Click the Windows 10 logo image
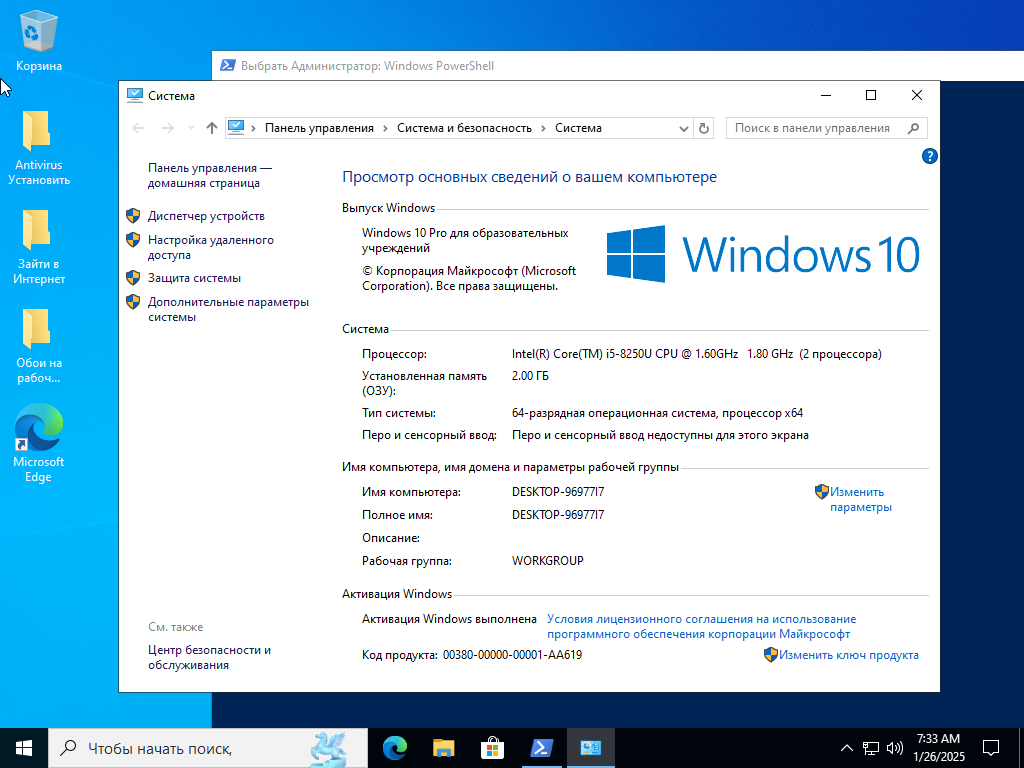1024x768 pixels. click(x=763, y=253)
